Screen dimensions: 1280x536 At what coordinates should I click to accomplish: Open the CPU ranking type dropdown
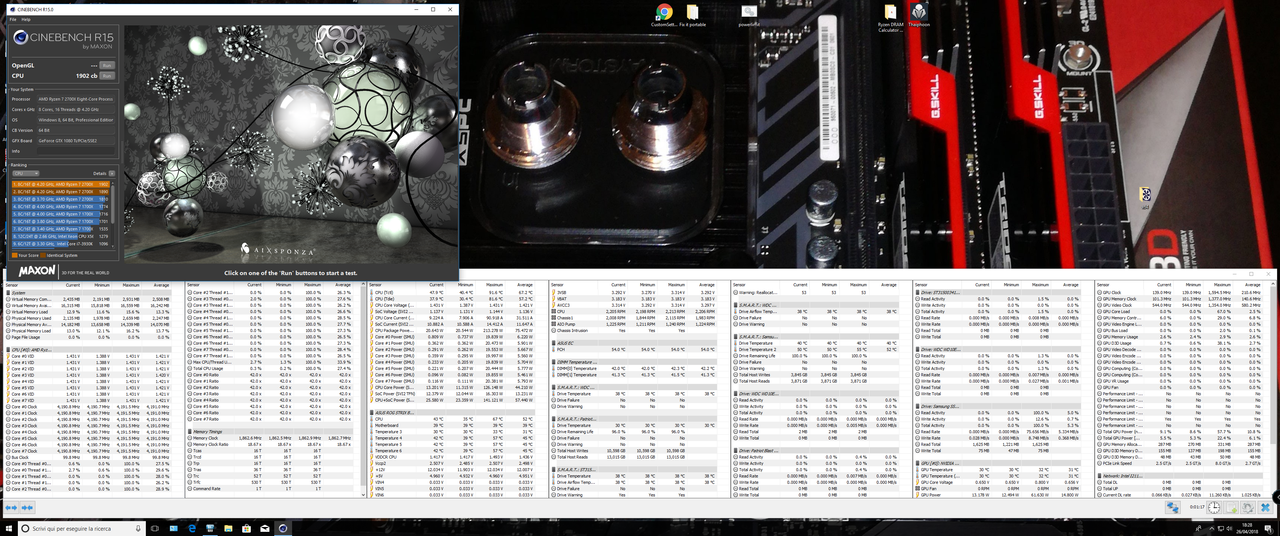(27, 173)
